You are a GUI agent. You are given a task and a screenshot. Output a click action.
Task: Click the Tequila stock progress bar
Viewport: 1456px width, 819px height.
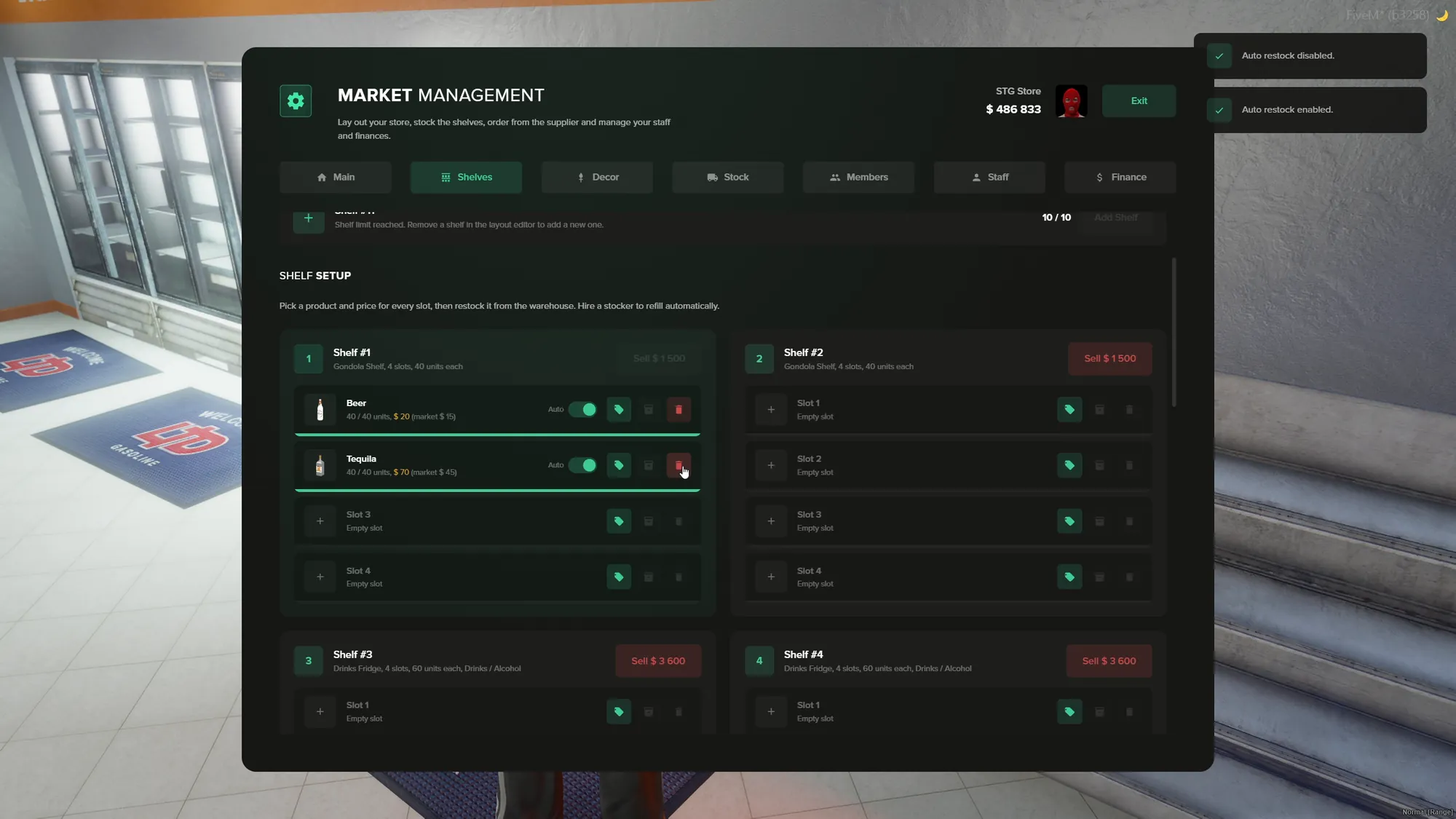pos(497,491)
